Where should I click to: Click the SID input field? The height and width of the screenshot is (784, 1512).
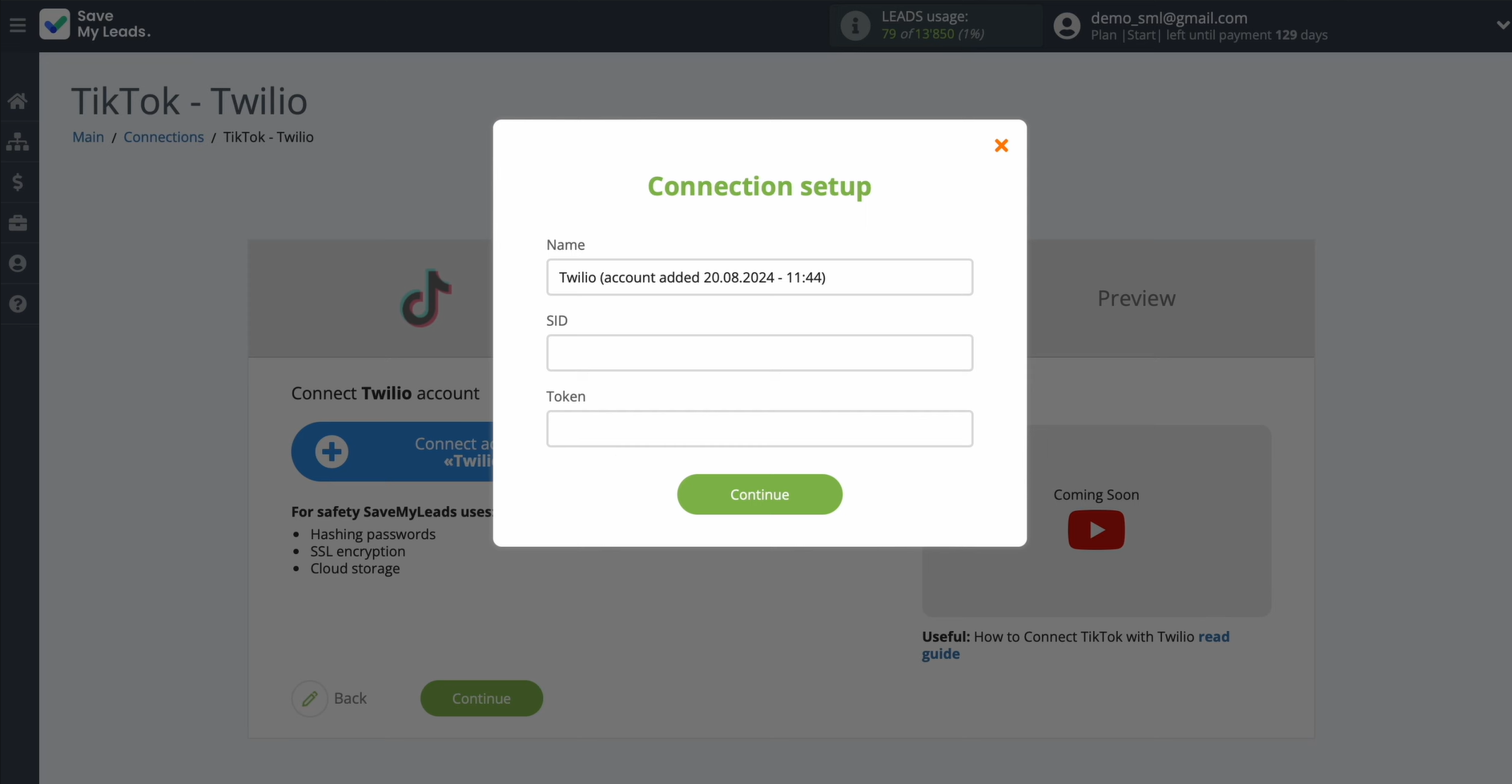759,352
